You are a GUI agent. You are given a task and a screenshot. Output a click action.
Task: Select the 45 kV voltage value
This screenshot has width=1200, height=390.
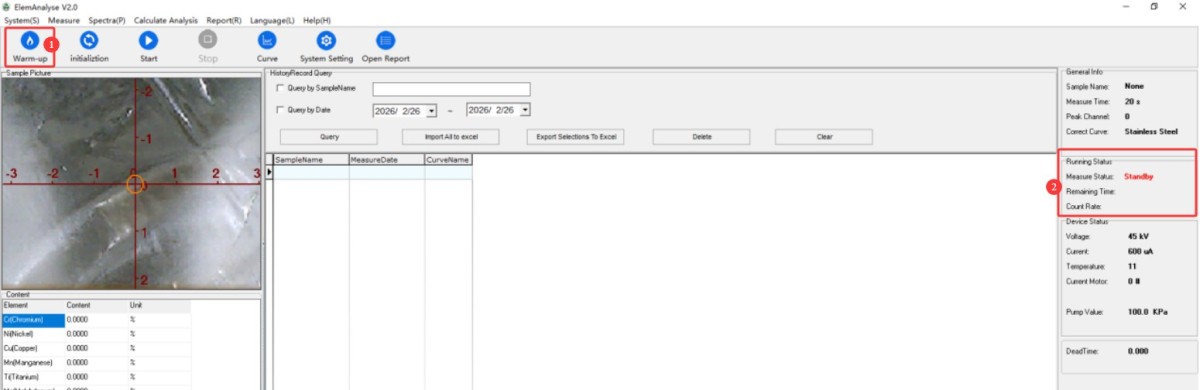point(1137,237)
